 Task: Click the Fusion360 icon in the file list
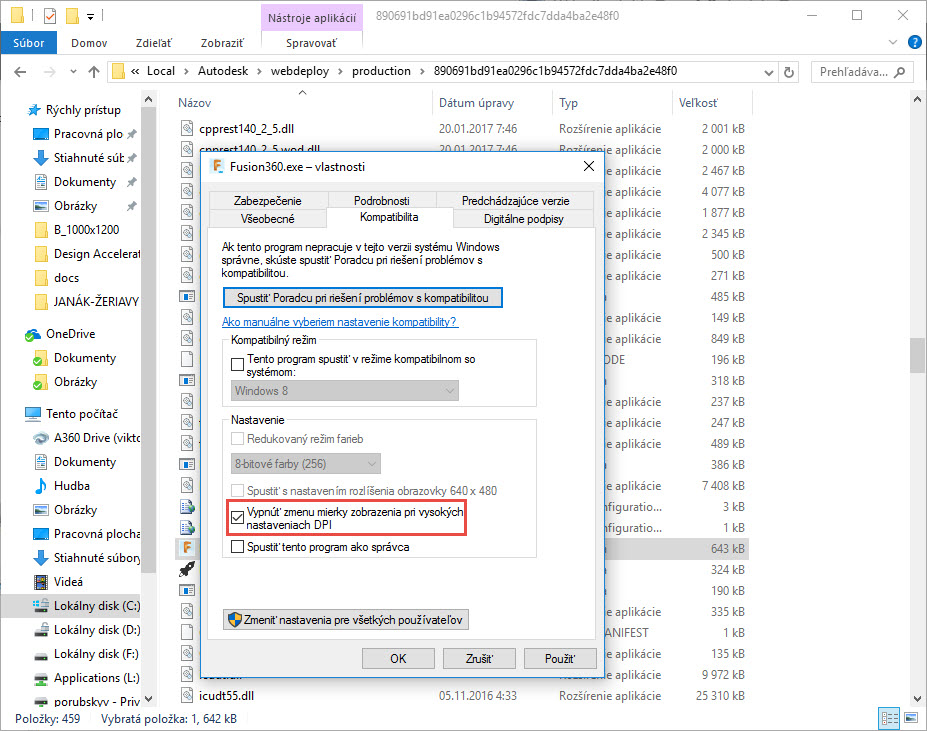point(186,548)
